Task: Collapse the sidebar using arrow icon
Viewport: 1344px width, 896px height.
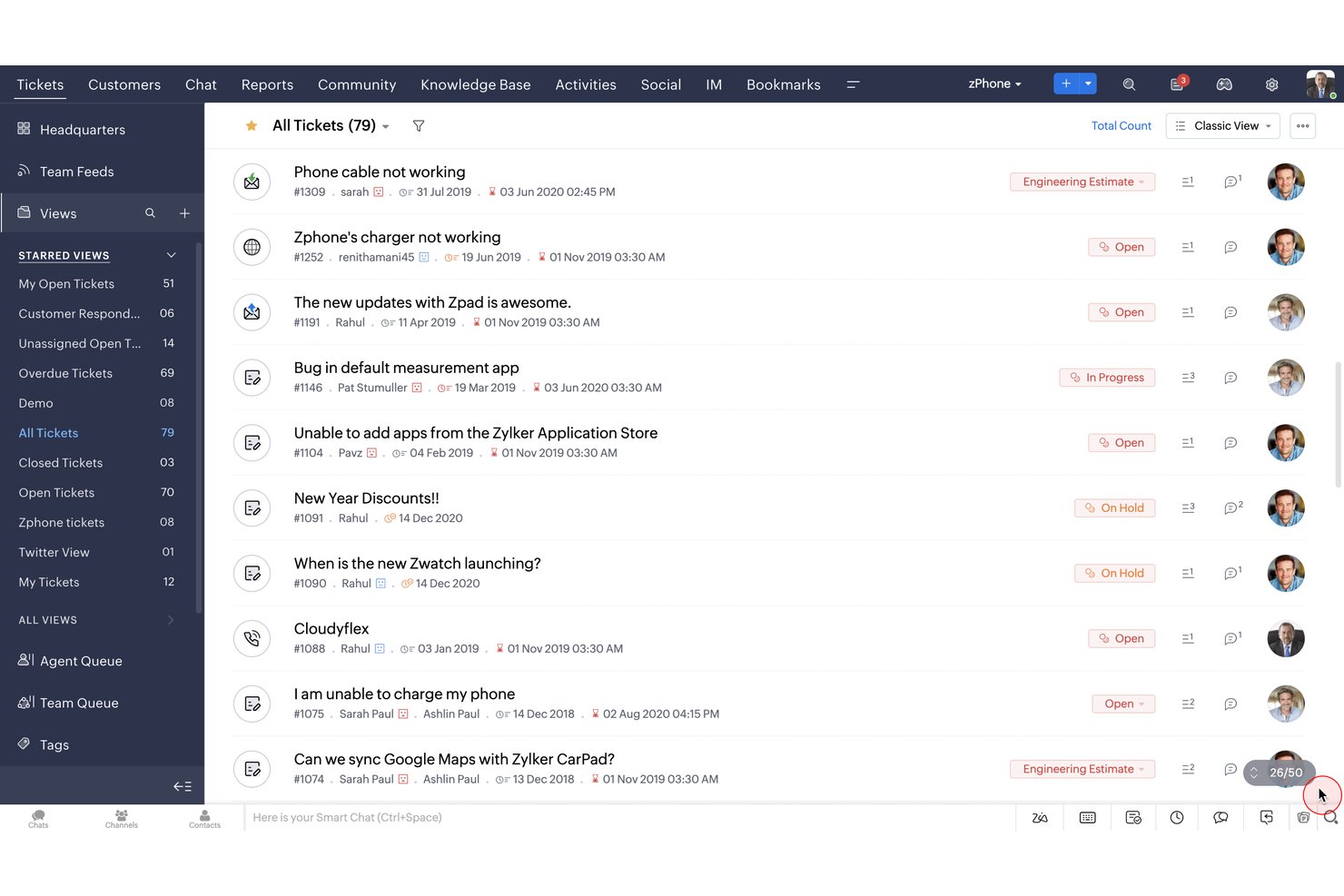Action: (x=183, y=786)
